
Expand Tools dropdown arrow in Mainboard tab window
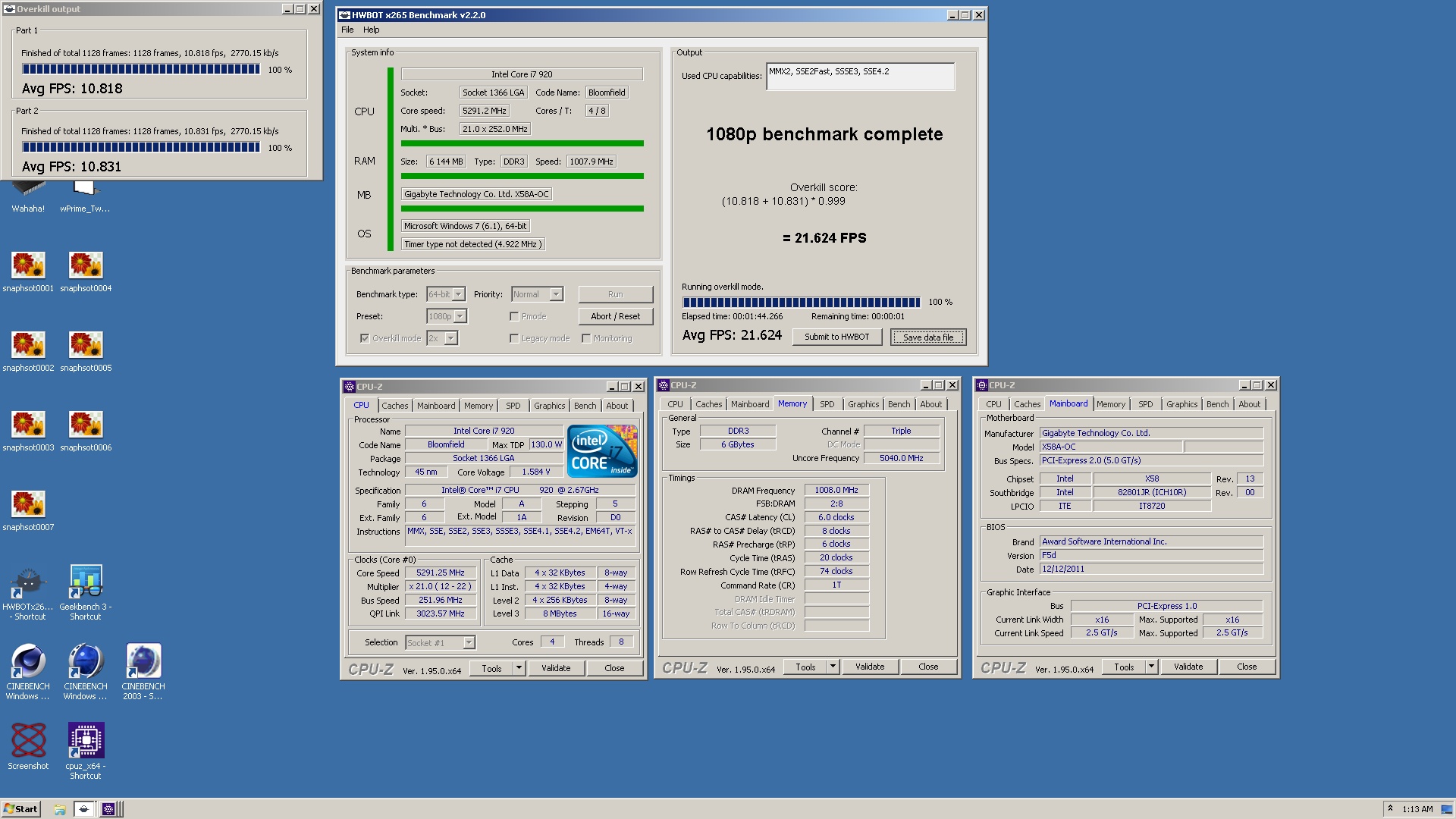[x=1152, y=667]
